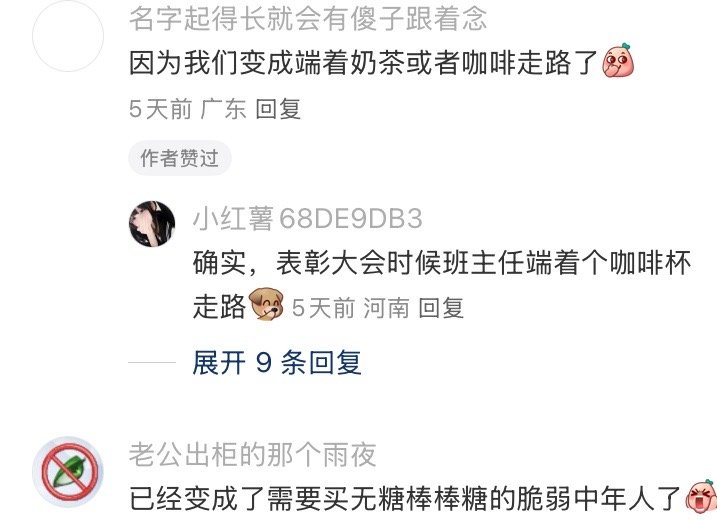
Task: Tap the shy pink emoji after 走路了
Action: (x=618, y=60)
